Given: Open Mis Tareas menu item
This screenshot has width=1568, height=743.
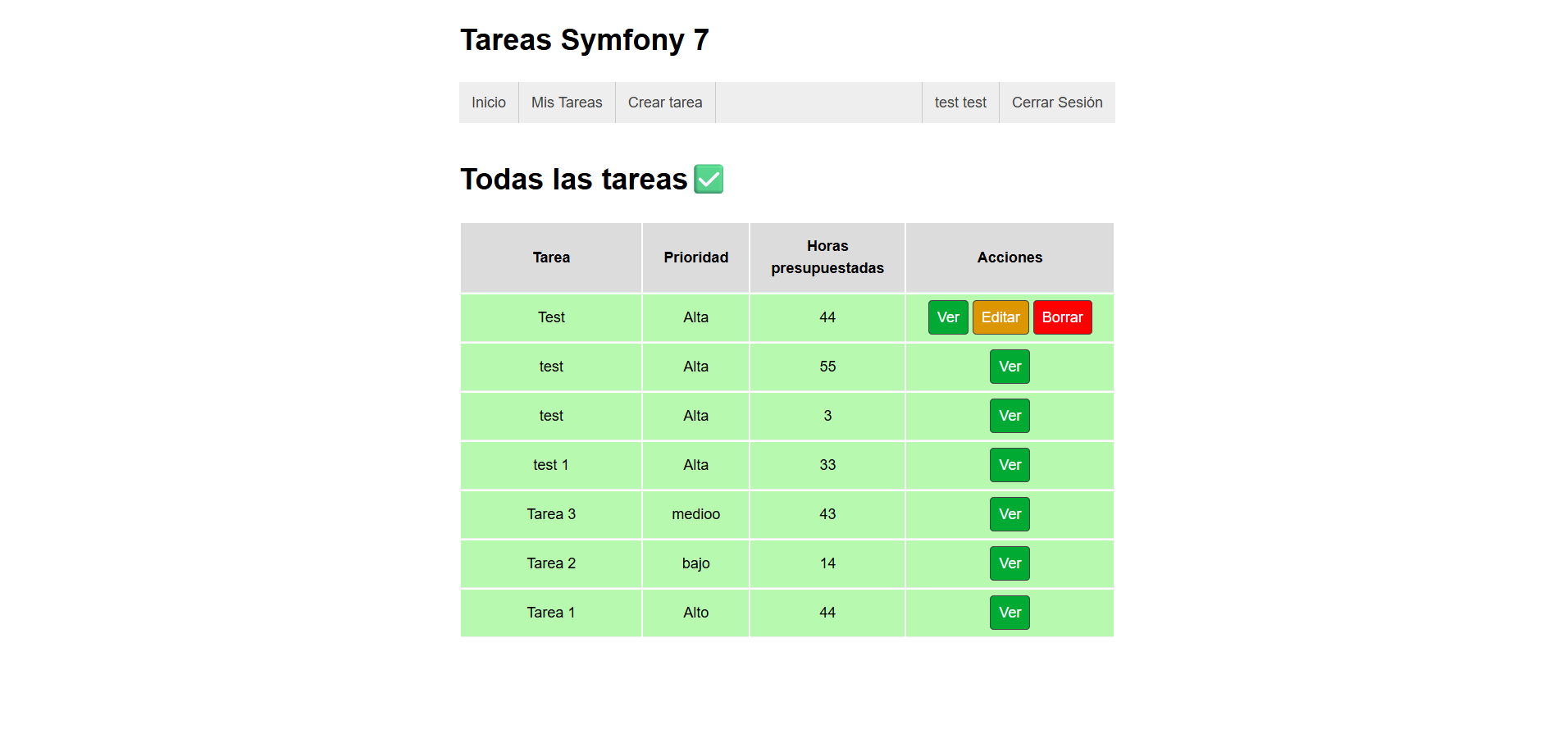Looking at the screenshot, I should [567, 103].
